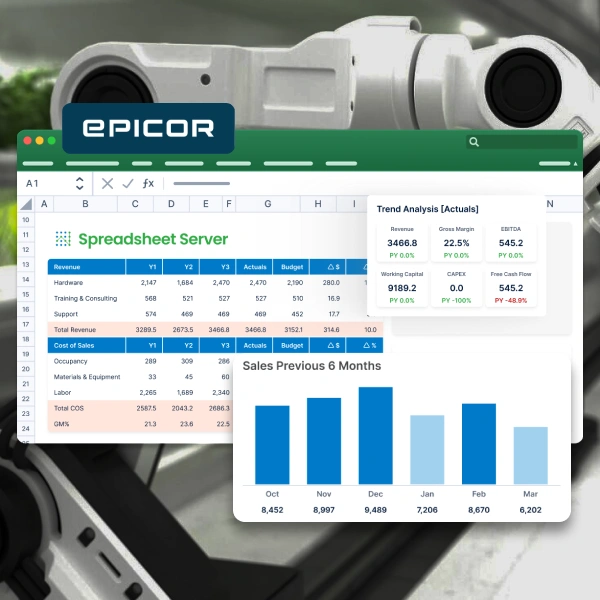600x600 pixels.
Task: Click the EBITDA 545.2 card
Action: coord(511,243)
